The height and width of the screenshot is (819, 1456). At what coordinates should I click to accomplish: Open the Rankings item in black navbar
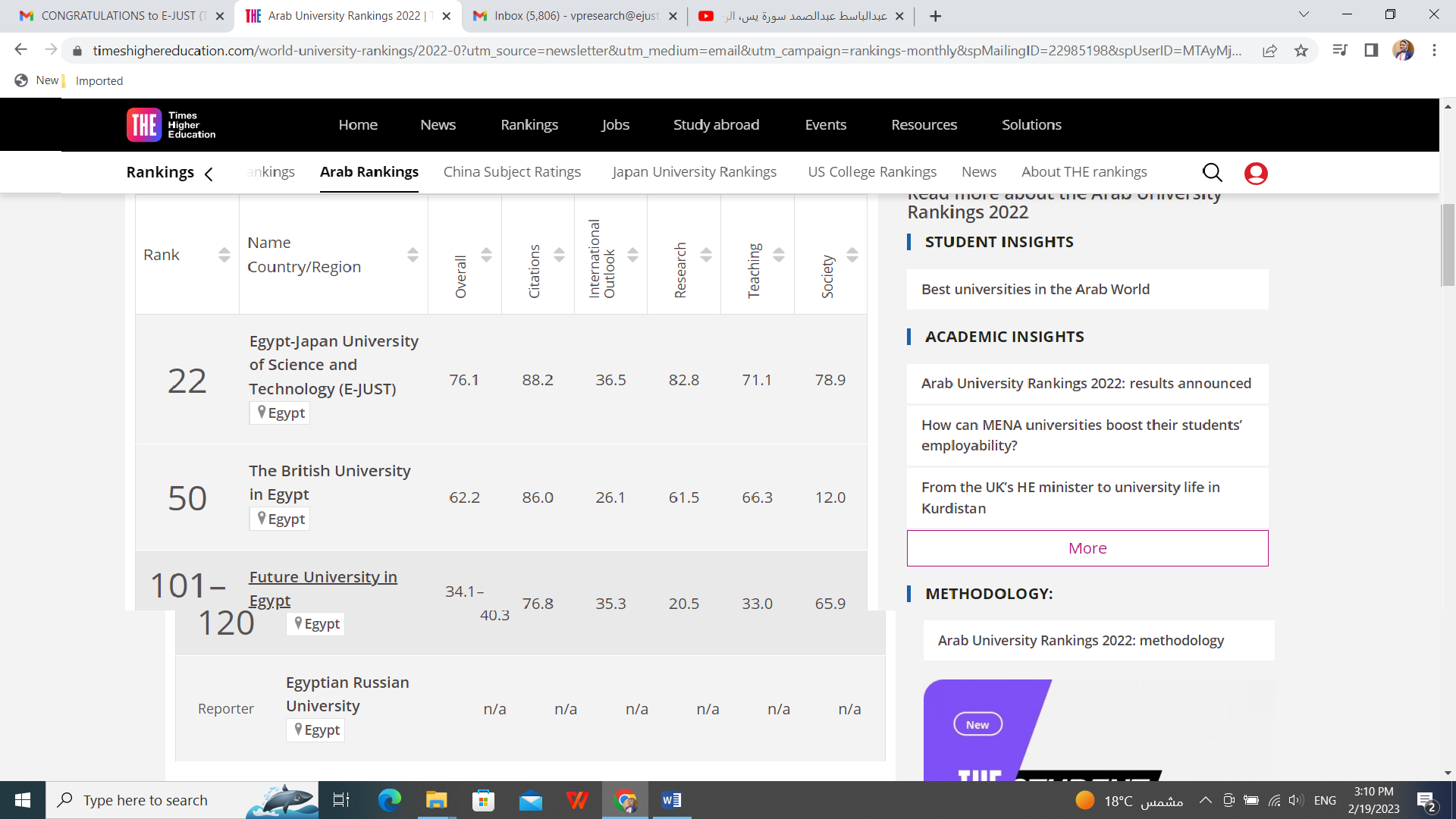coord(529,125)
